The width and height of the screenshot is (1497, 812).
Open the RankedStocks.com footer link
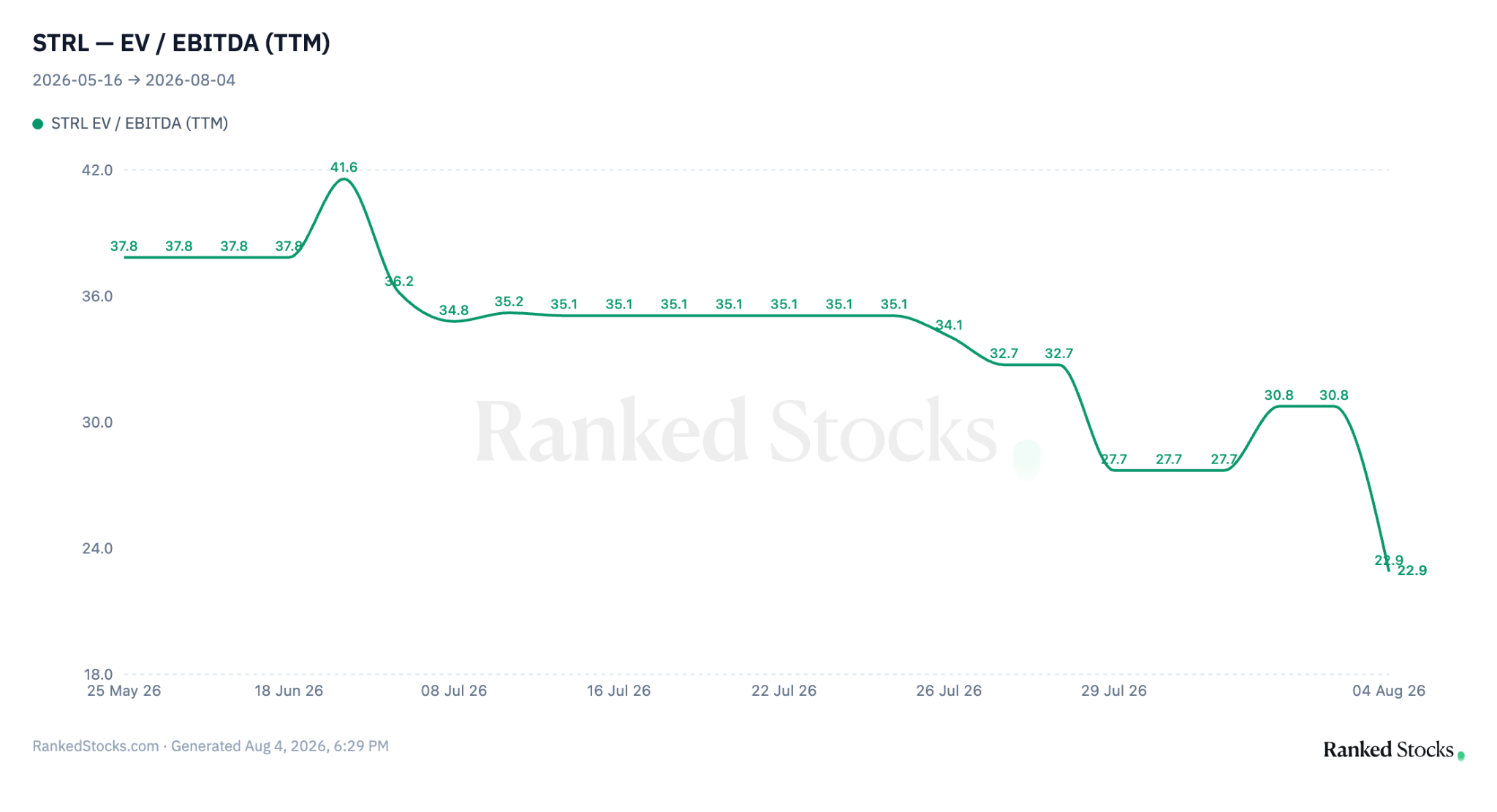click(x=96, y=746)
